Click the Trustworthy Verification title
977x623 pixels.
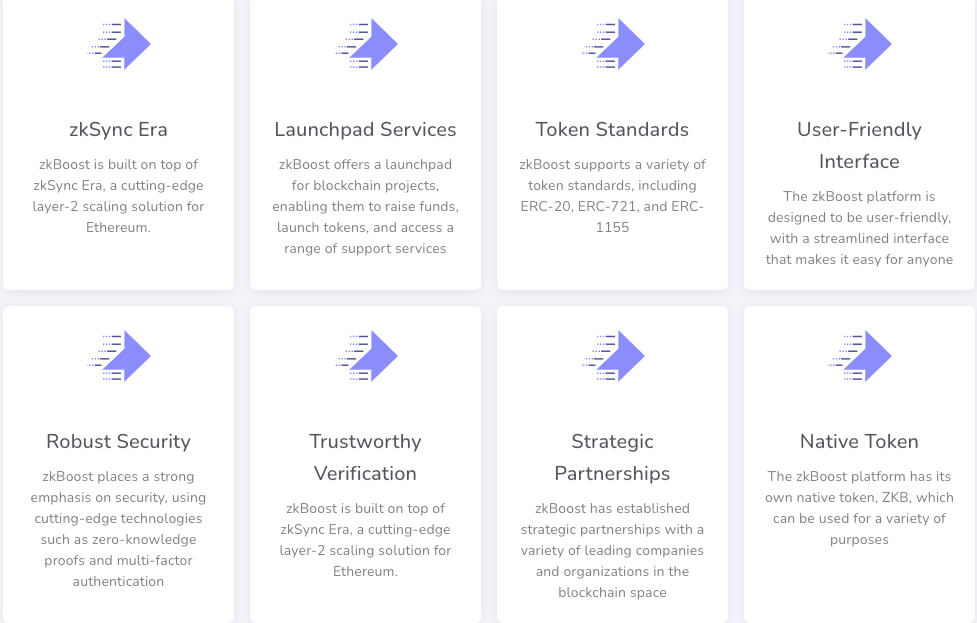[365, 457]
